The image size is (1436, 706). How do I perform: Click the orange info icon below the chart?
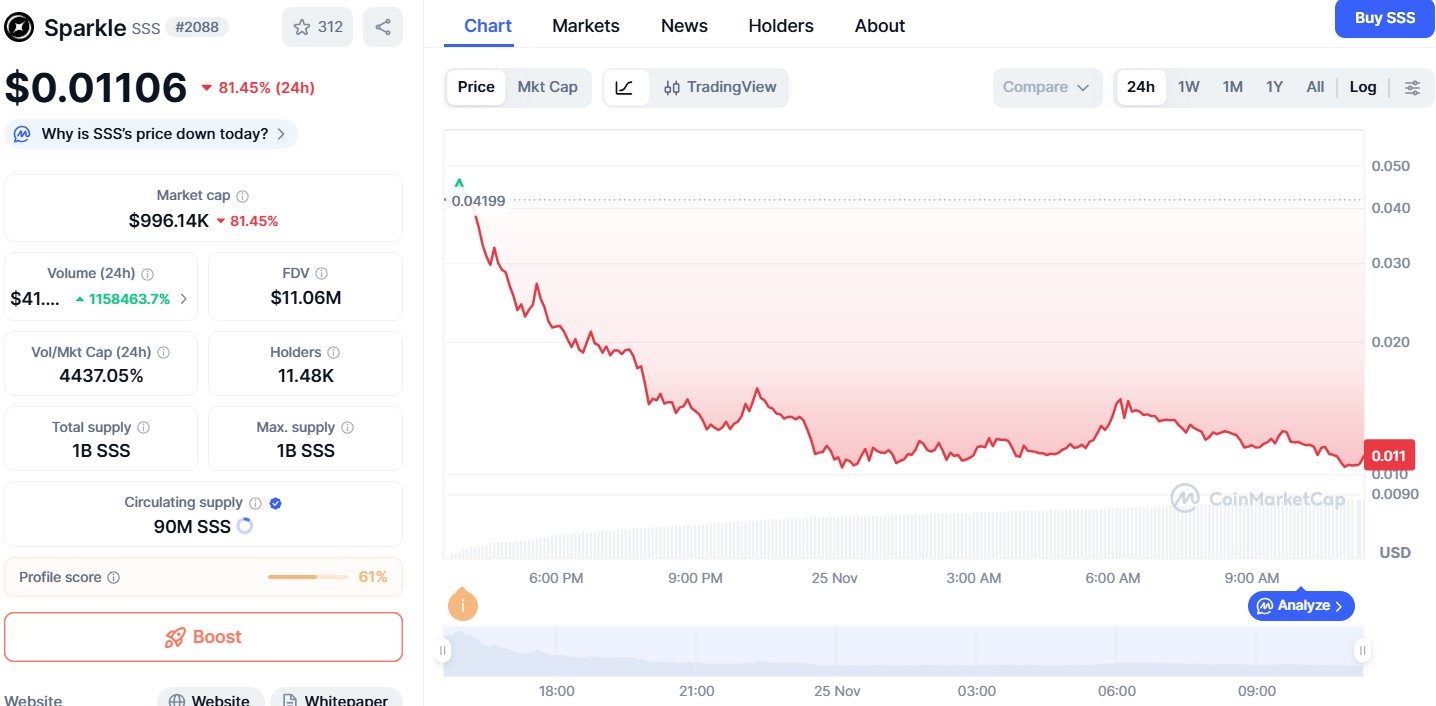coord(462,604)
